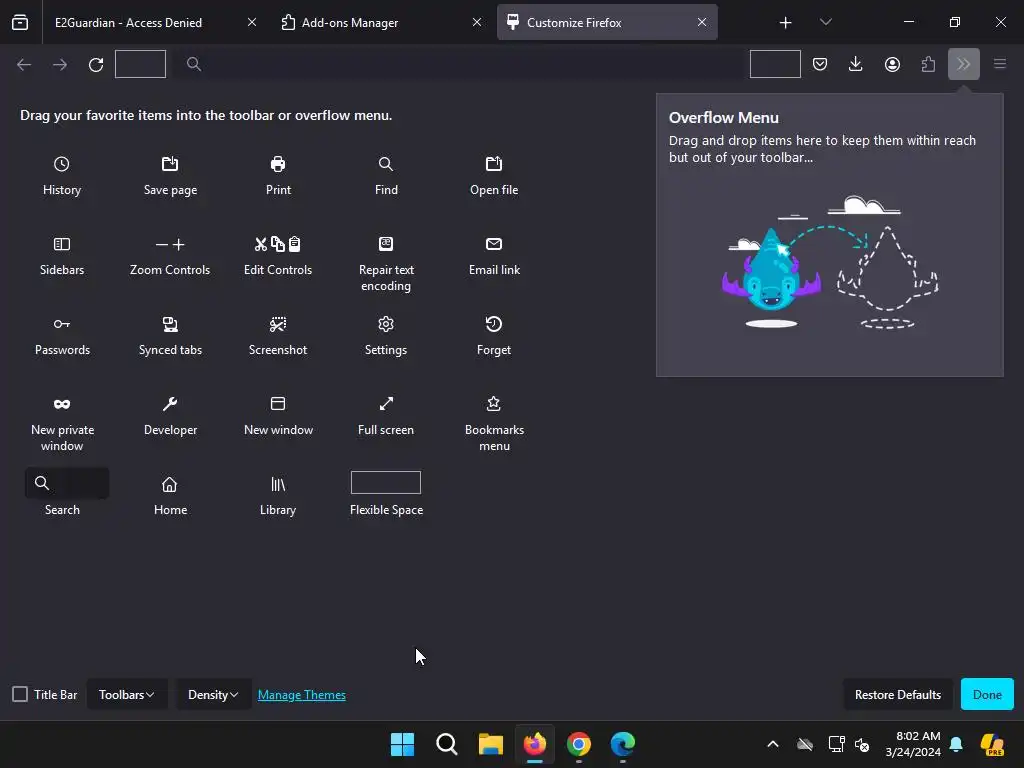Open File Explorer from taskbar
Screen dimensions: 1024x768
point(490,744)
